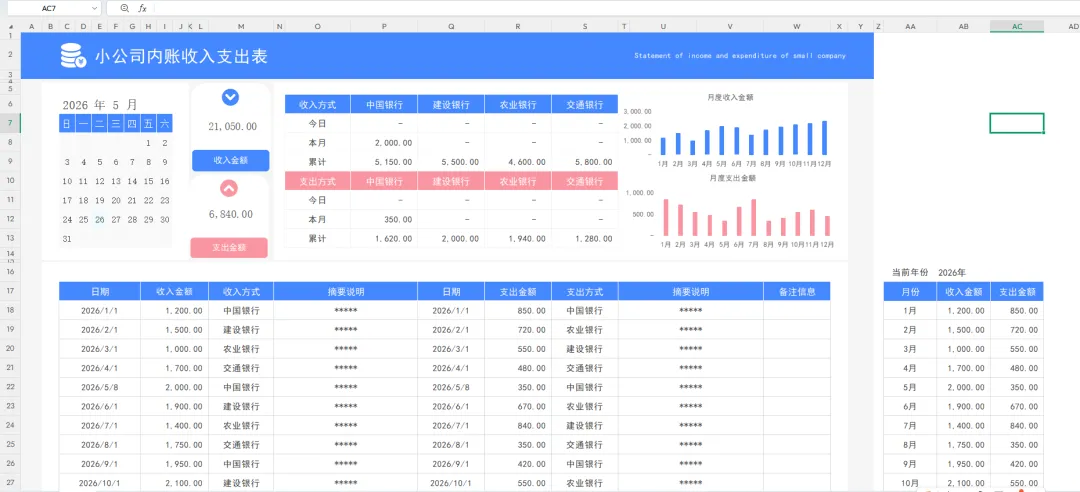Select calendar day 26
The image size is (1080, 492).
(100, 220)
